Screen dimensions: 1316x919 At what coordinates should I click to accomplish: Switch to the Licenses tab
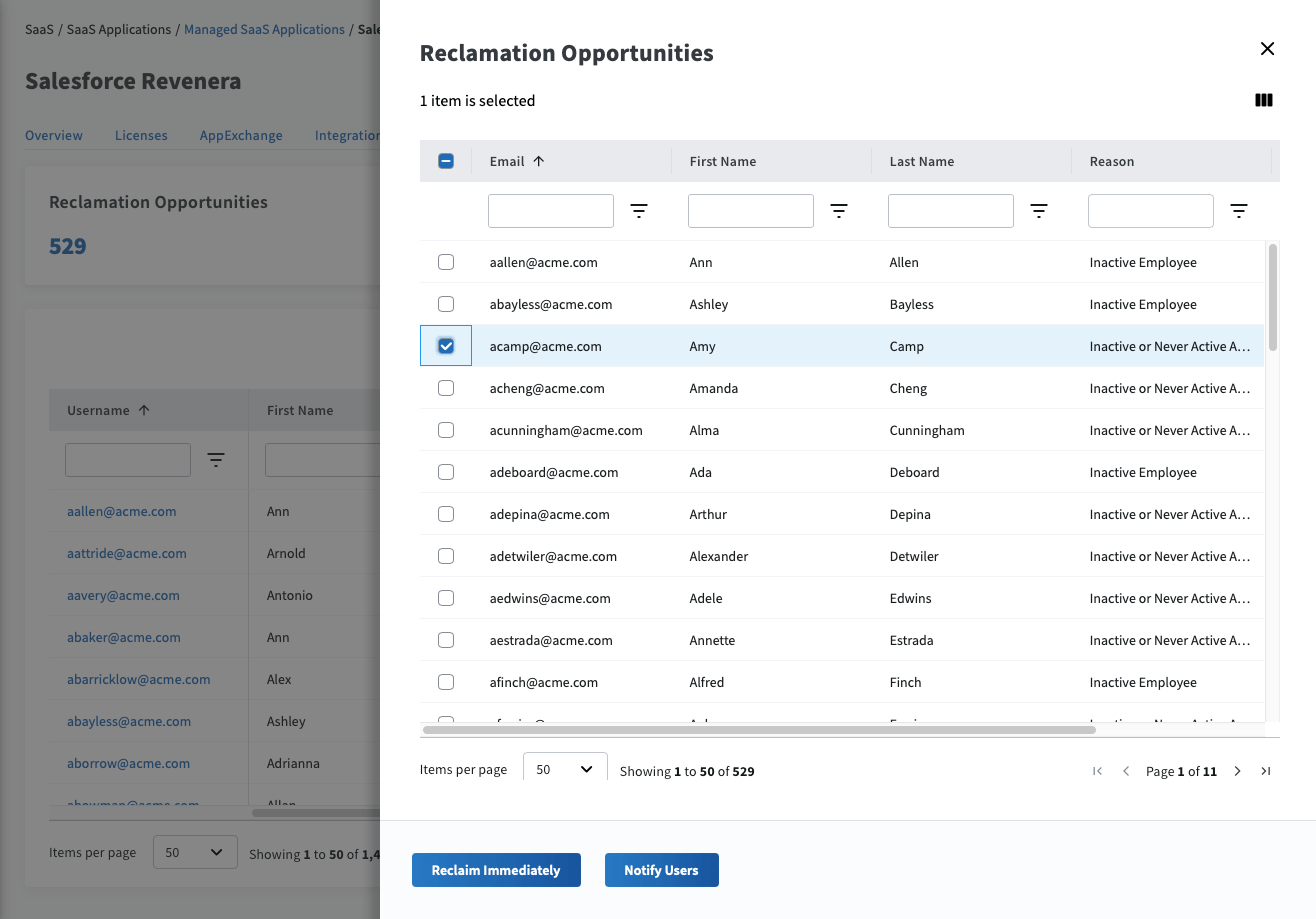141,135
